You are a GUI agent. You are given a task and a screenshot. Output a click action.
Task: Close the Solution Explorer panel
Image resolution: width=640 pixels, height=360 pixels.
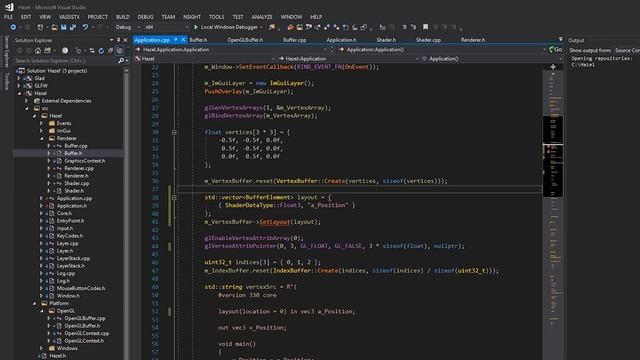click(125, 40)
